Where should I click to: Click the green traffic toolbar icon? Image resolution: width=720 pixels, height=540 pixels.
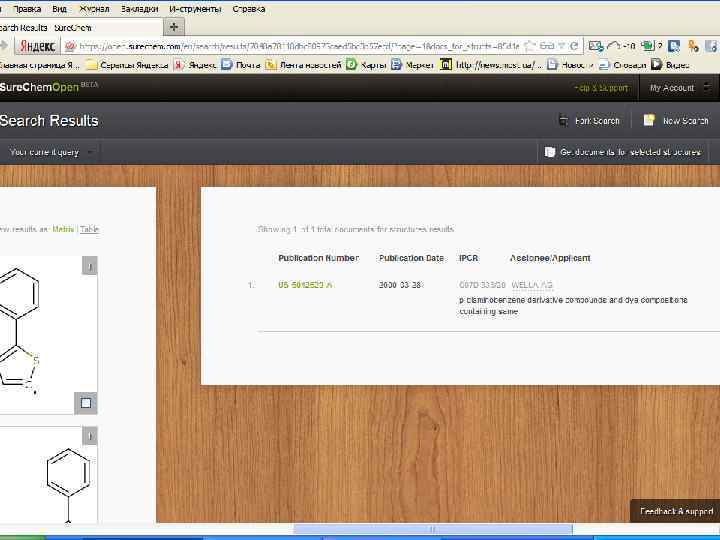click(x=650, y=46)
